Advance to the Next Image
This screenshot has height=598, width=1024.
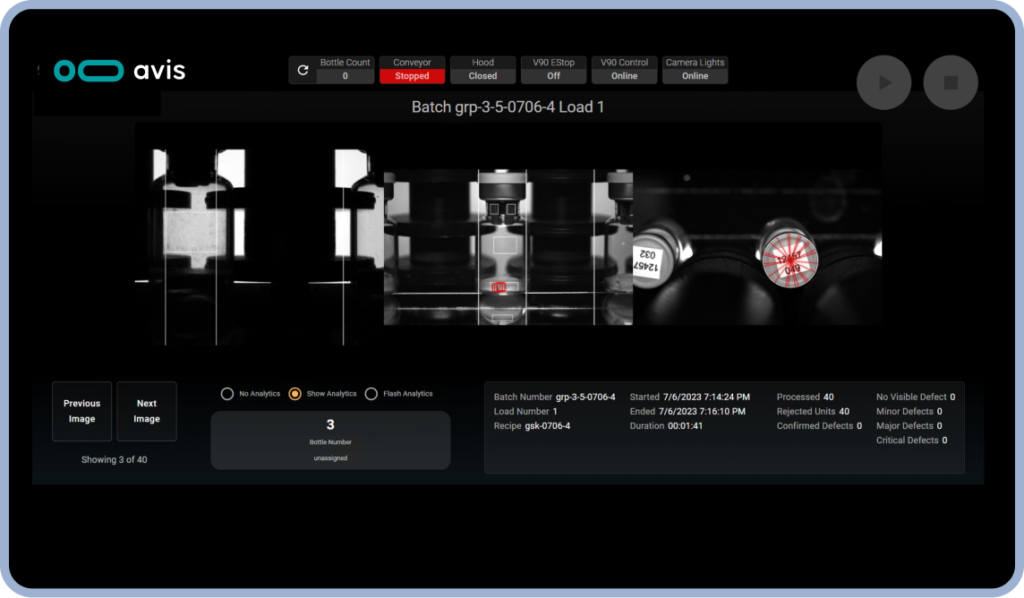click(x=147, y=411)
